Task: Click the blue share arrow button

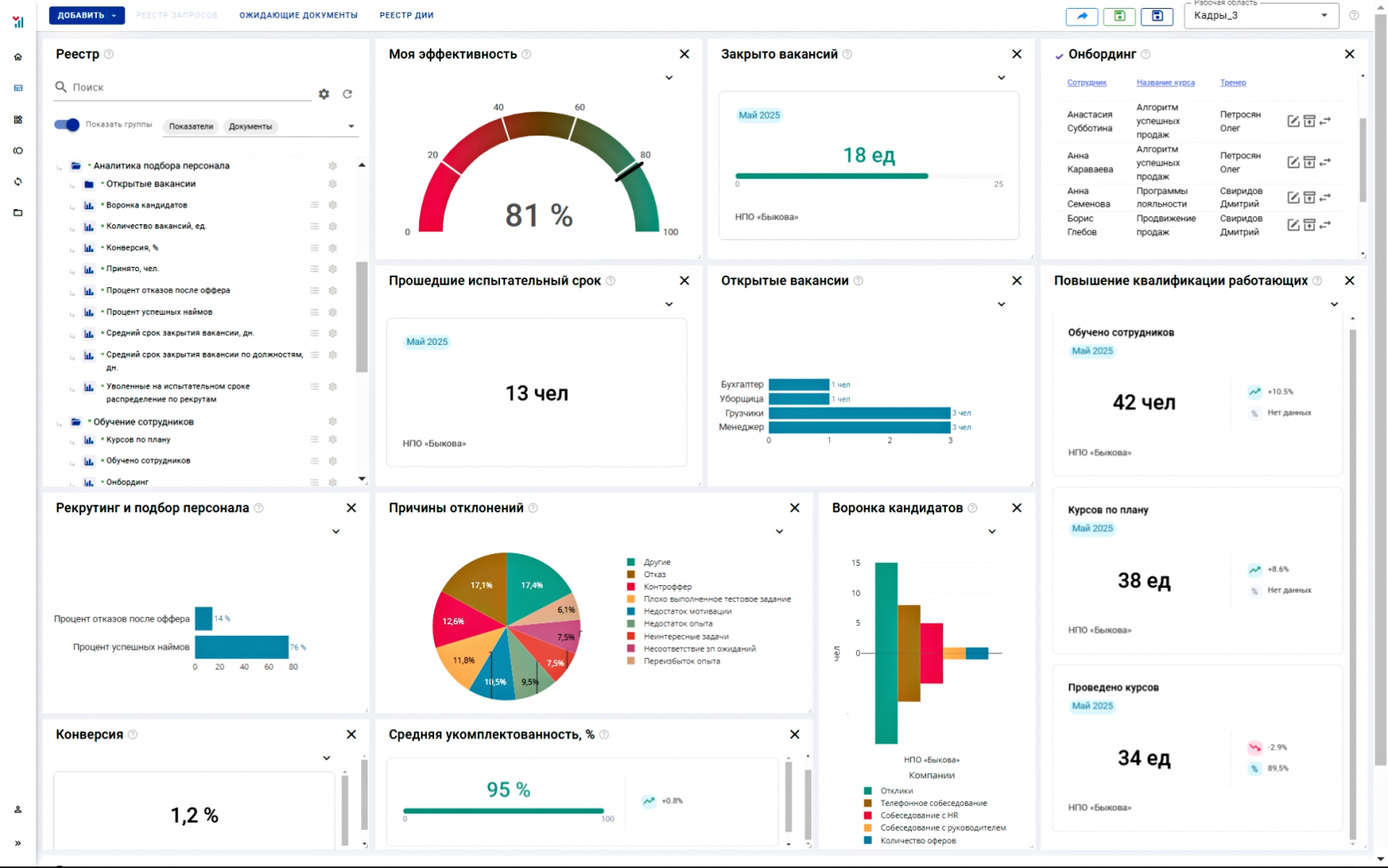Action: 1082,16
